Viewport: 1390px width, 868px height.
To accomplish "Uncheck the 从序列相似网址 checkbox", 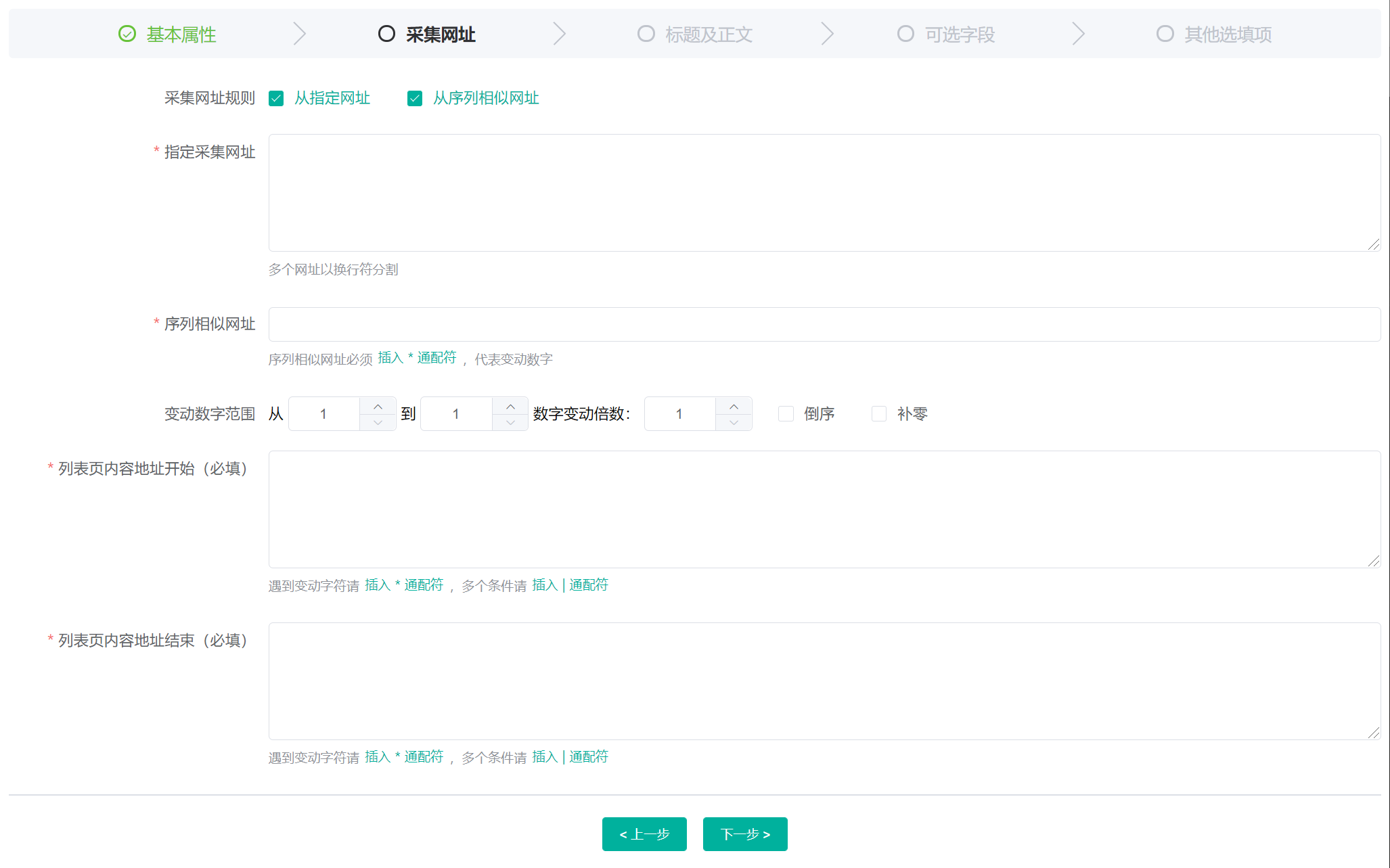I will pos(415,99).
